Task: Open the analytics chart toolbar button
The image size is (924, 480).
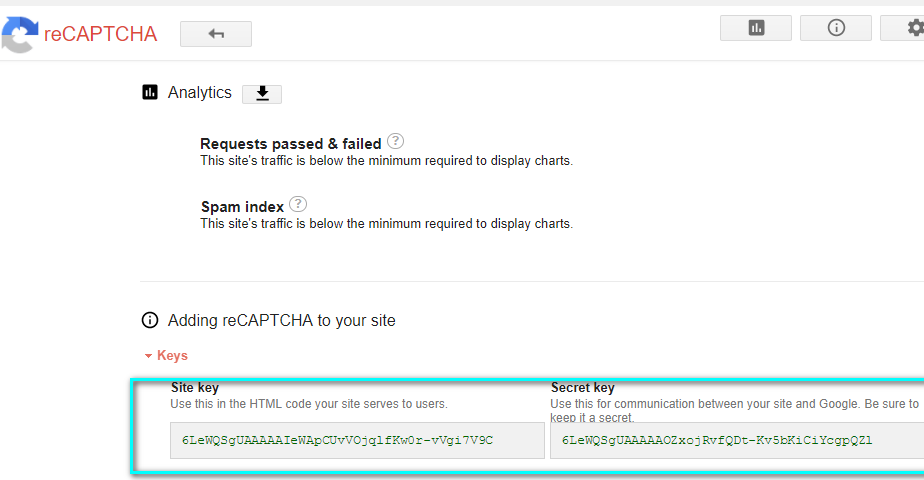Action: point(756,28)
